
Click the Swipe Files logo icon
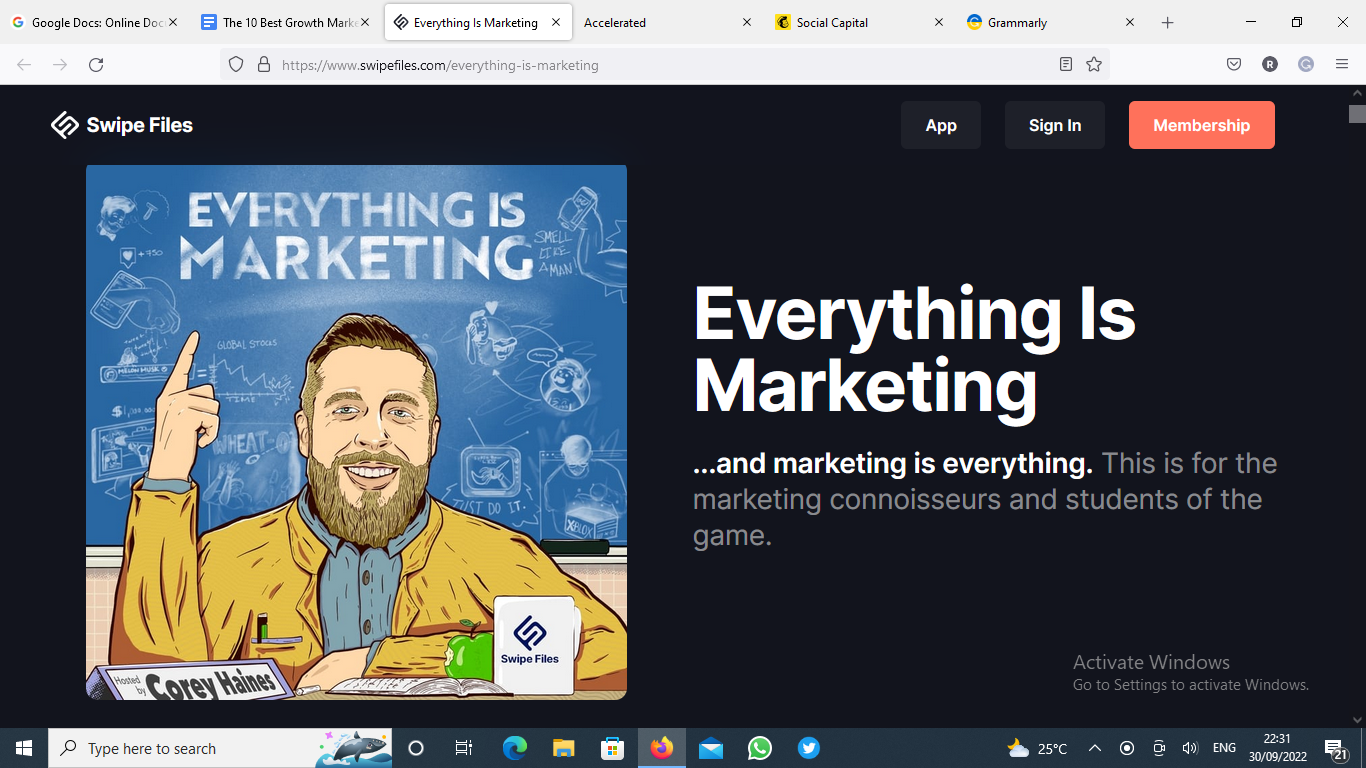[x=65, y=125]
